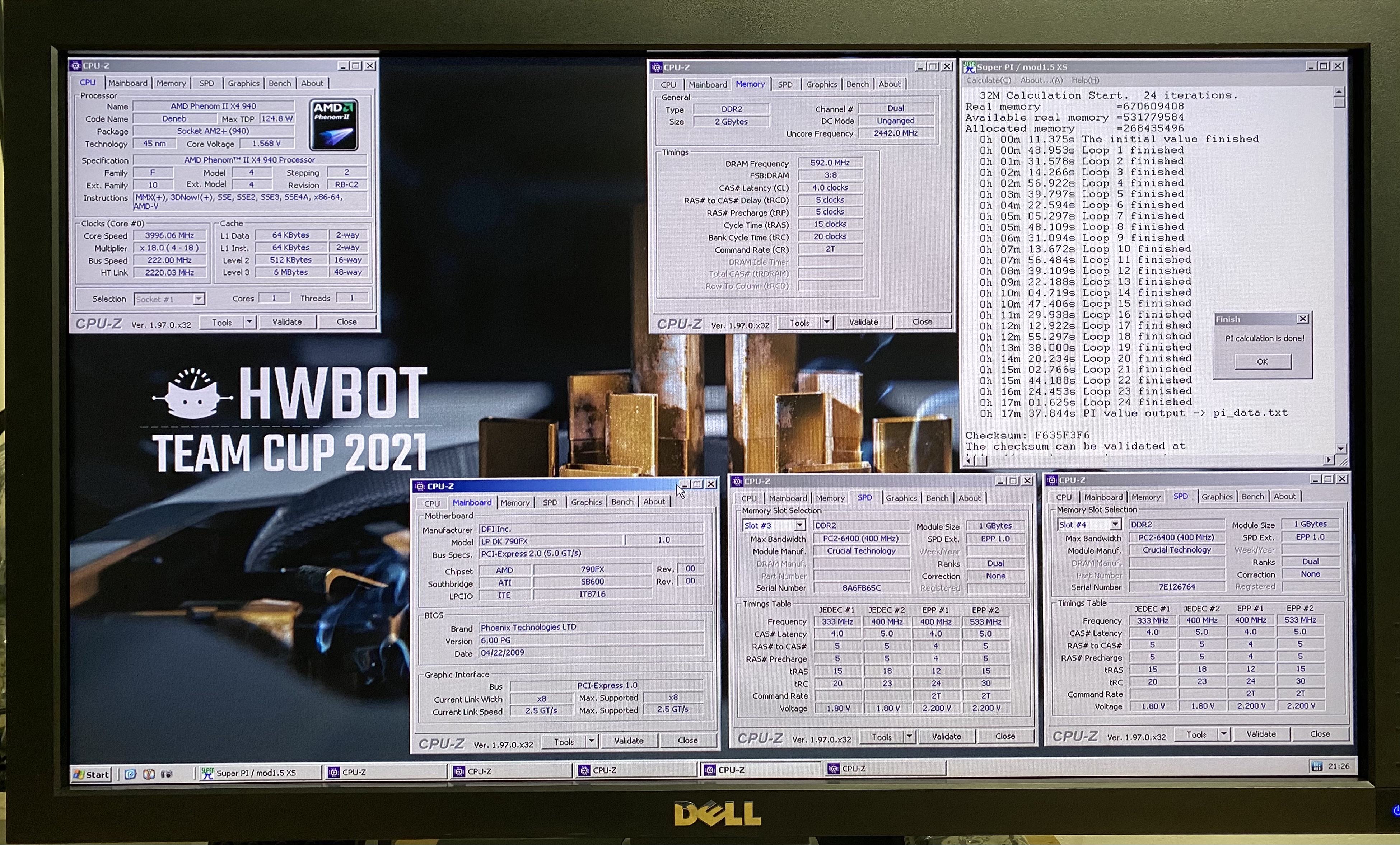The height and width of the screenshot is (845, 1400).
Task: Click Validate in the DFI Mainboard window
Action: point(629,741)
